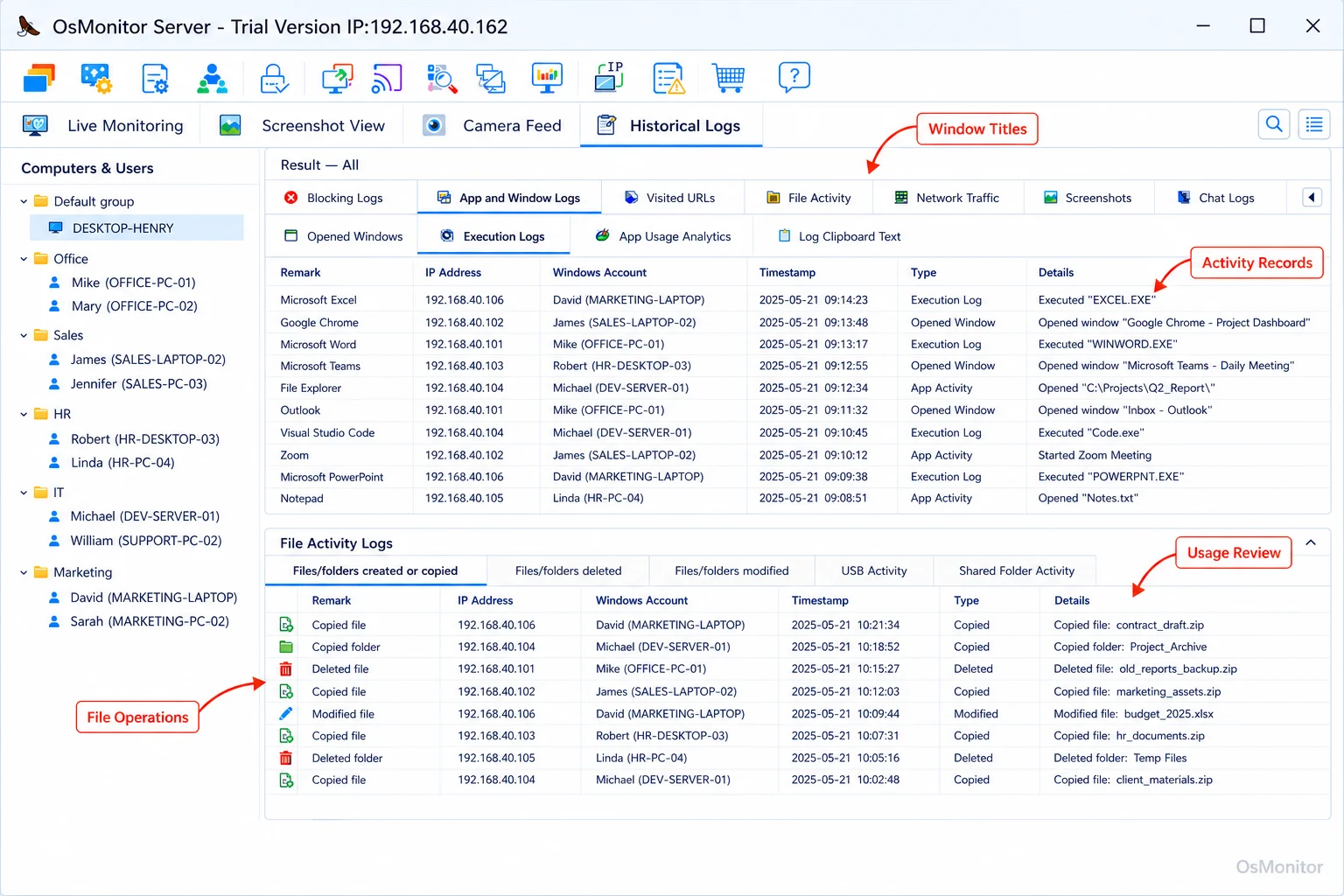Click the IP laptop toolbar icon
1344x896 pixels.
pyautogui.click(x=609, y=77)
